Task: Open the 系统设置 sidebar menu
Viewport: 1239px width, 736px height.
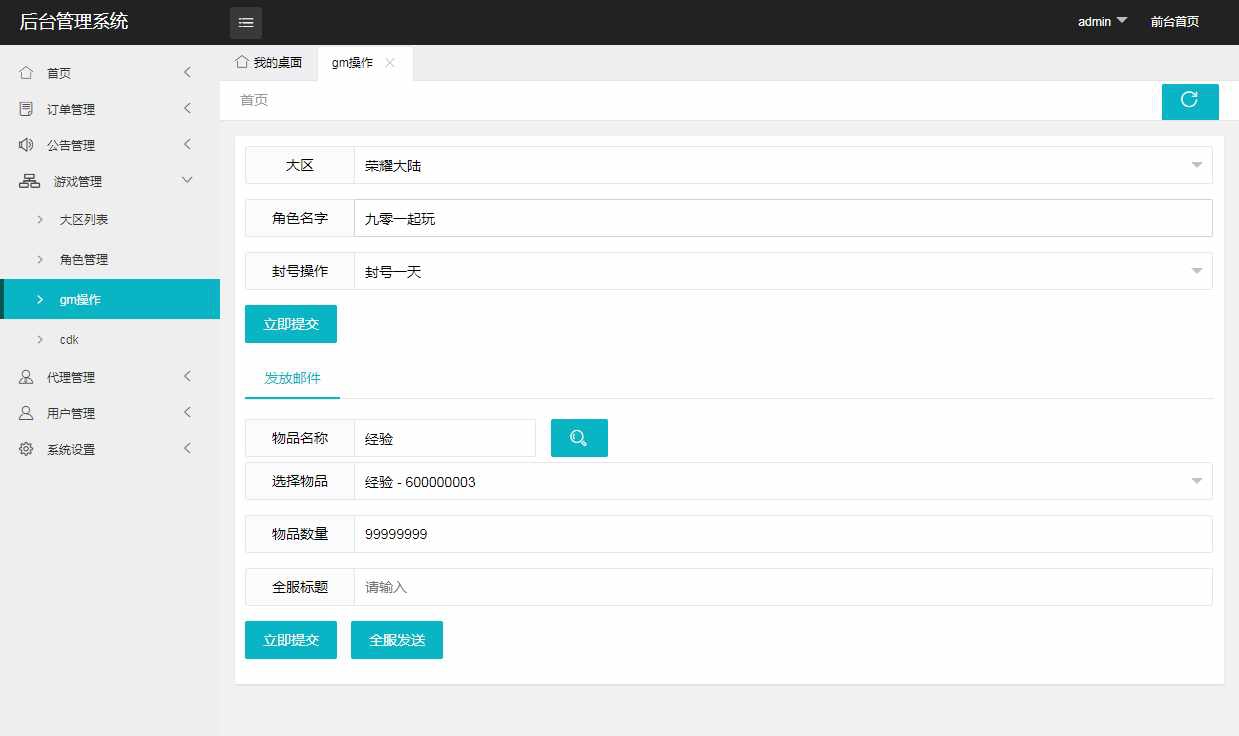Action: tap(110, 449)
